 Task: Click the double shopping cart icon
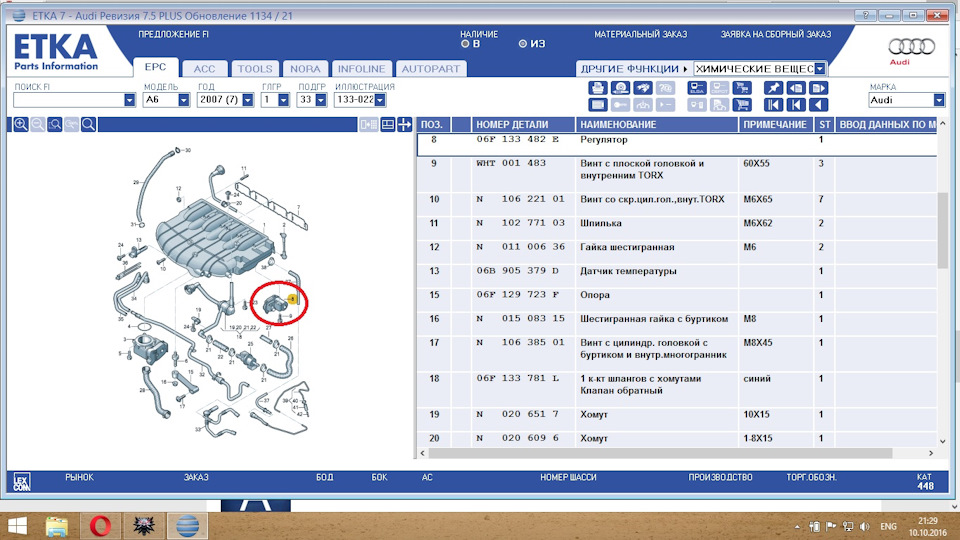click(x=742, y=88)
